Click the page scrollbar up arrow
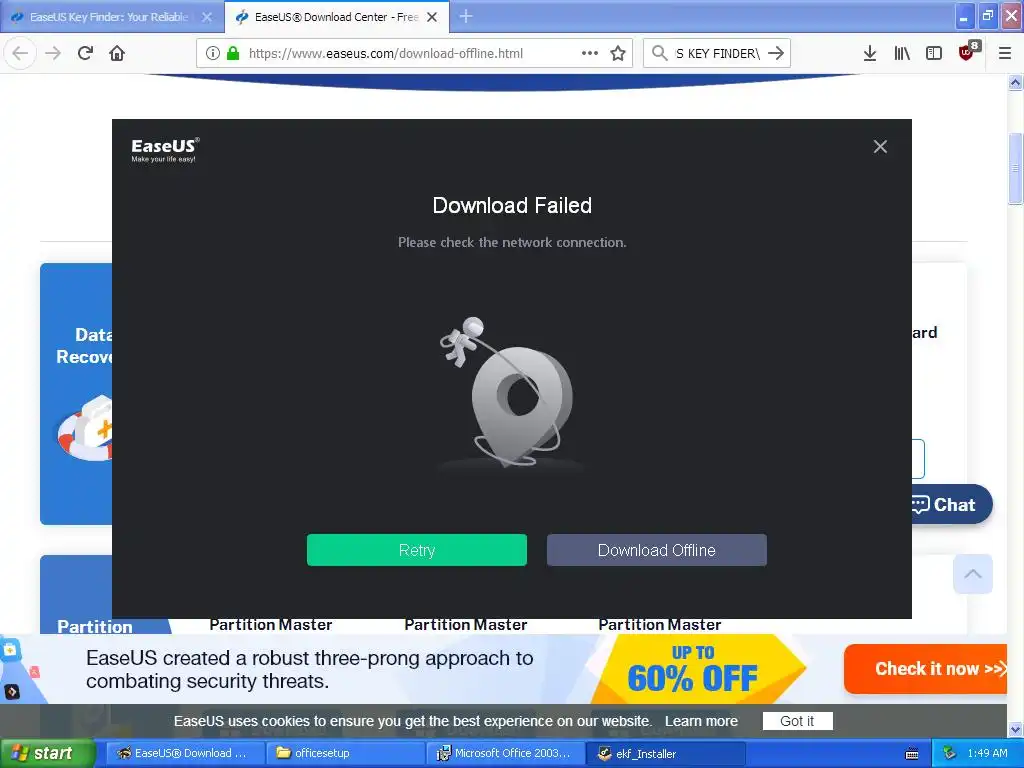The width and height of the screenshot is (1024, 768). pos(1015,82)
